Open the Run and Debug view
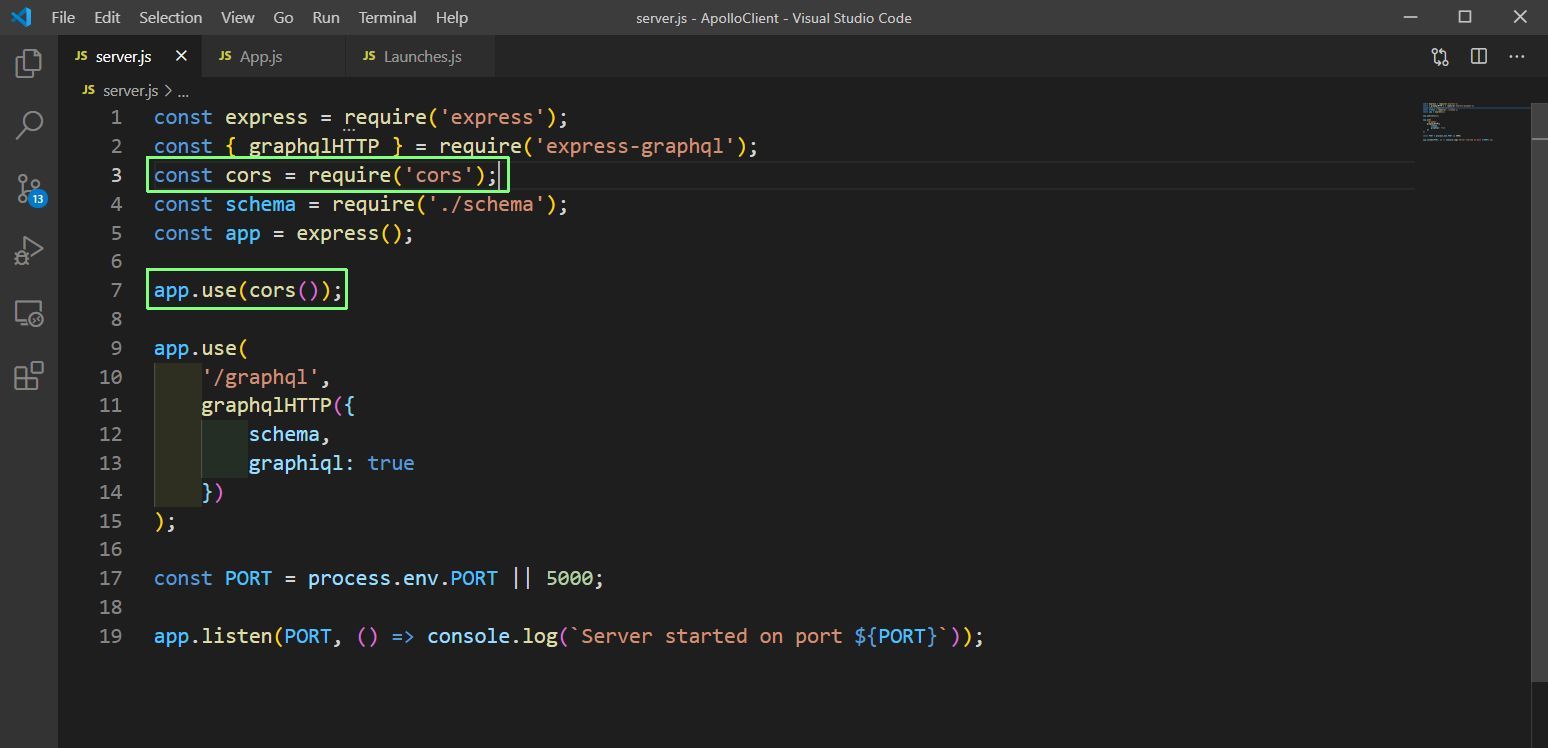Image resolution: width=1548 pixels, height=748 pixels. (29, 250)
